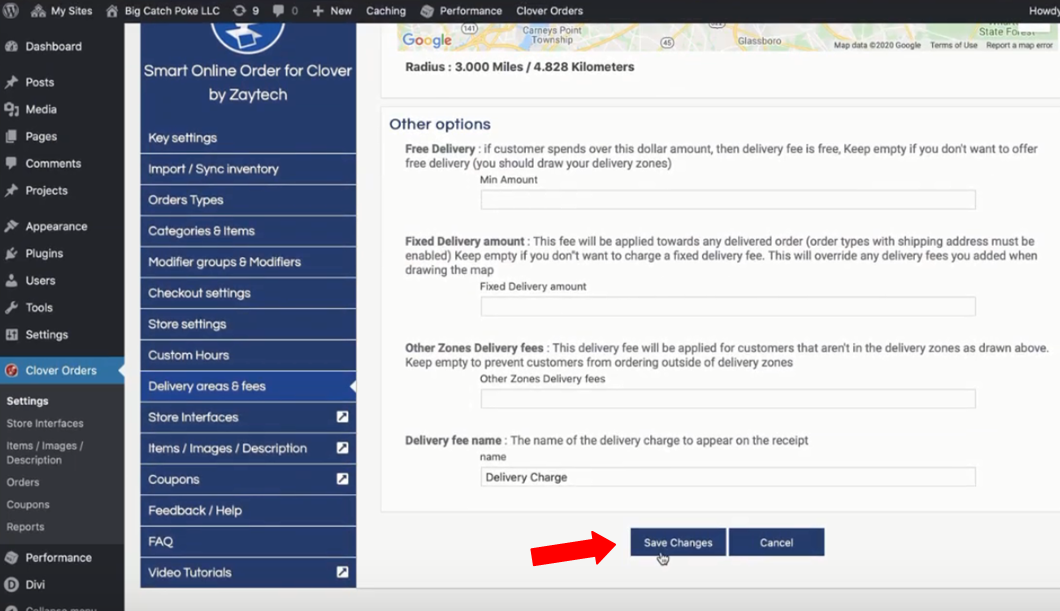This screenshot has width=1060, height=611.
Task: Click the plus New icon
Action: pos(318,11)
